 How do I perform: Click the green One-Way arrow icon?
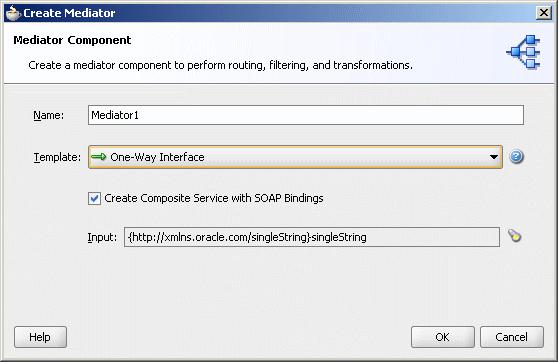[x=99, y=157]
